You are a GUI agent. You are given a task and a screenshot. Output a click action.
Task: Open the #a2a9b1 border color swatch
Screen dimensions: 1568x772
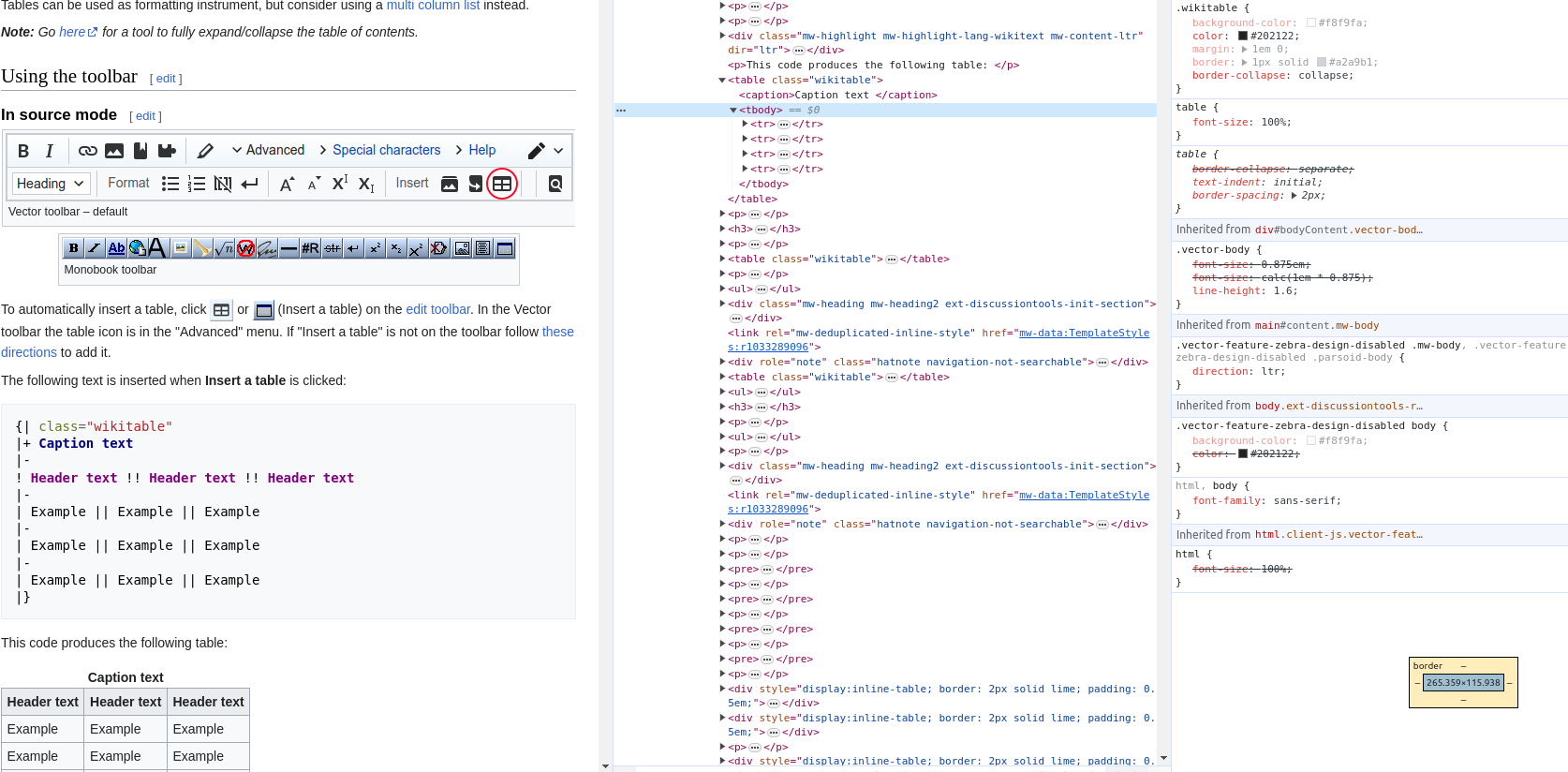(1322, 62)
